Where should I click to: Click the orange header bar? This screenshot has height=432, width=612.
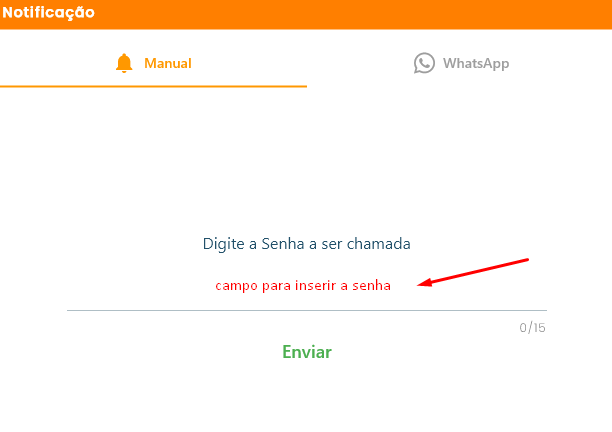click(x=306, y=14)
